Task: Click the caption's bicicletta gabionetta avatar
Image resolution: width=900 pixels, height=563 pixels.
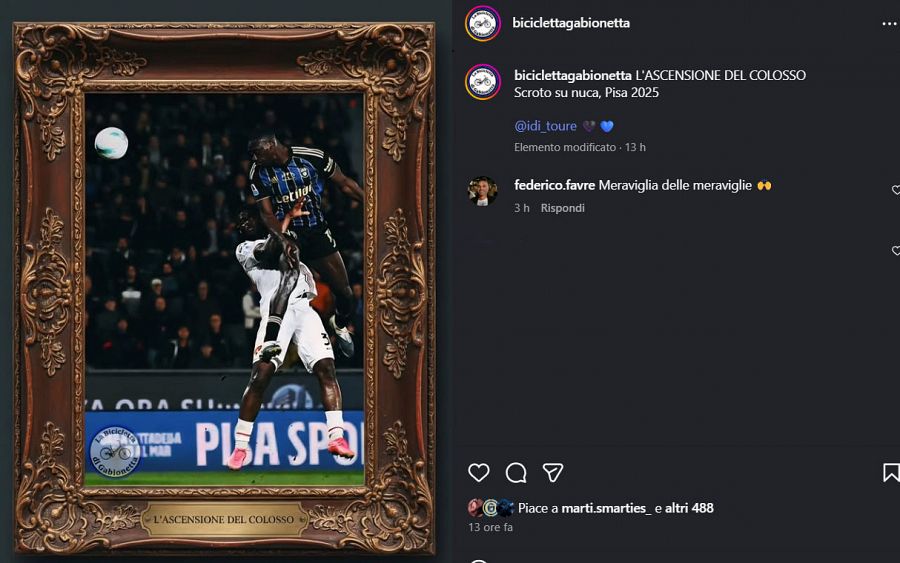Action: (483, 81)
